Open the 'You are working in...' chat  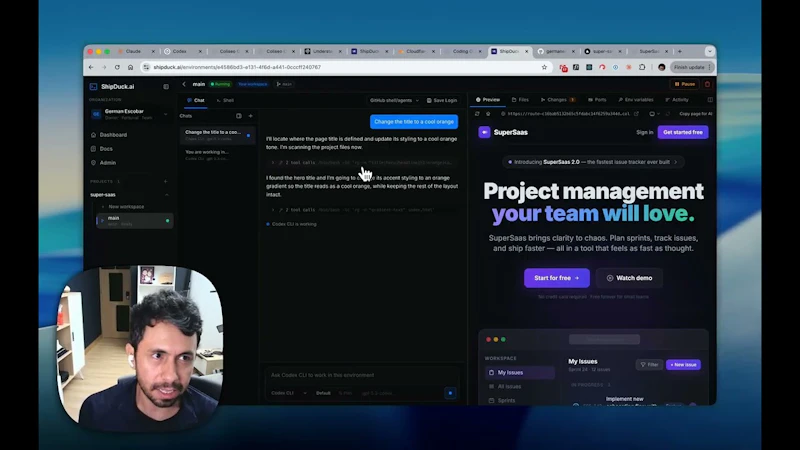point(217,155)
